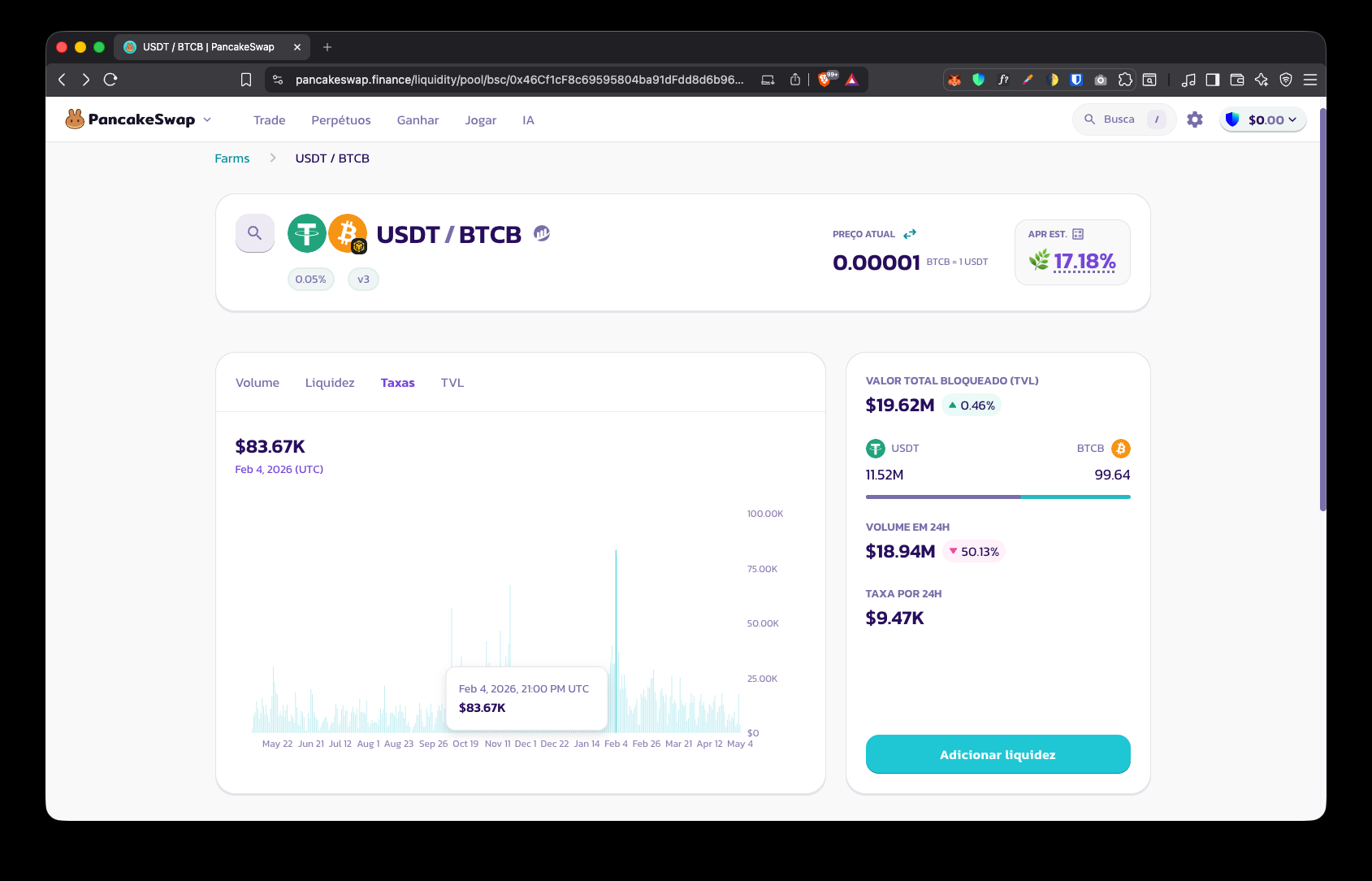Open Brave Leo AI sparkle icon
1372x881 pixels.
tap(1262, 80)
